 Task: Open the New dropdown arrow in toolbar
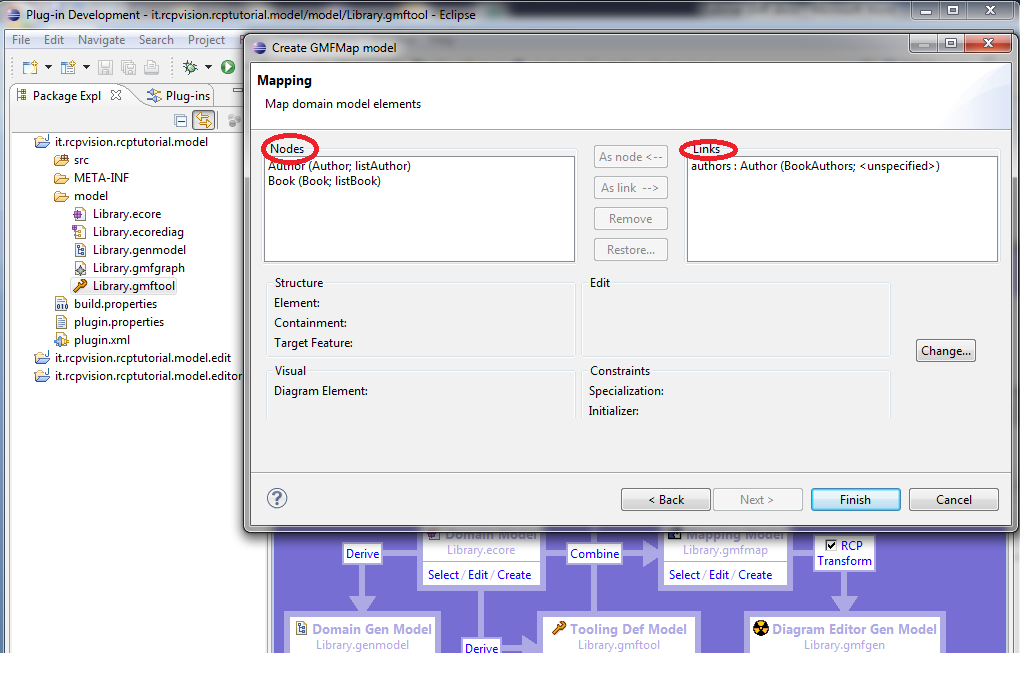(x=48, y=67)
